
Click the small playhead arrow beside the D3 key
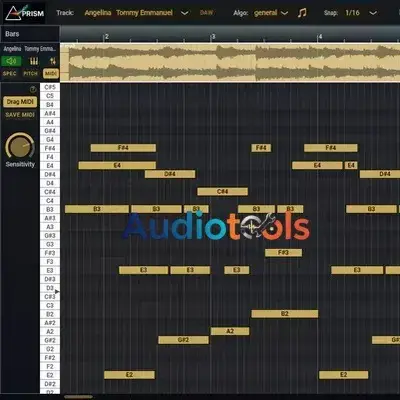pos(57,292)
